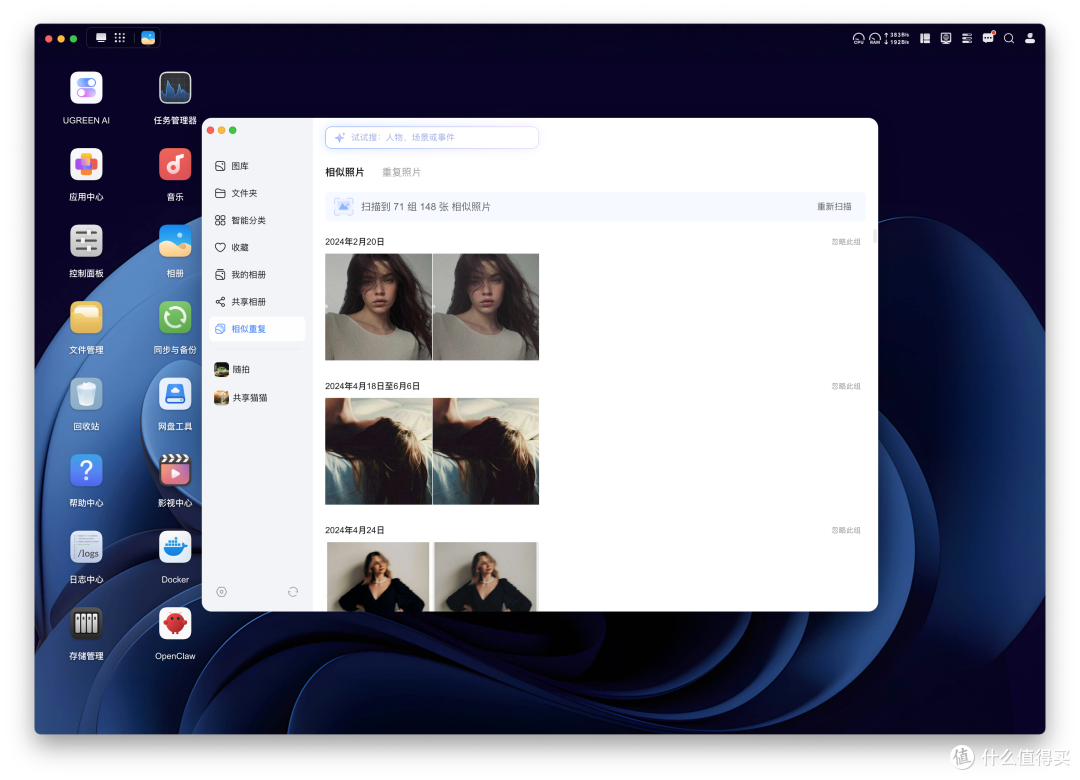Image resolution: width=1080 pixels, height=780 pixels.
Task: Open Sync and Backup (同步与备份) icon
Action: [x=175, y=318]
